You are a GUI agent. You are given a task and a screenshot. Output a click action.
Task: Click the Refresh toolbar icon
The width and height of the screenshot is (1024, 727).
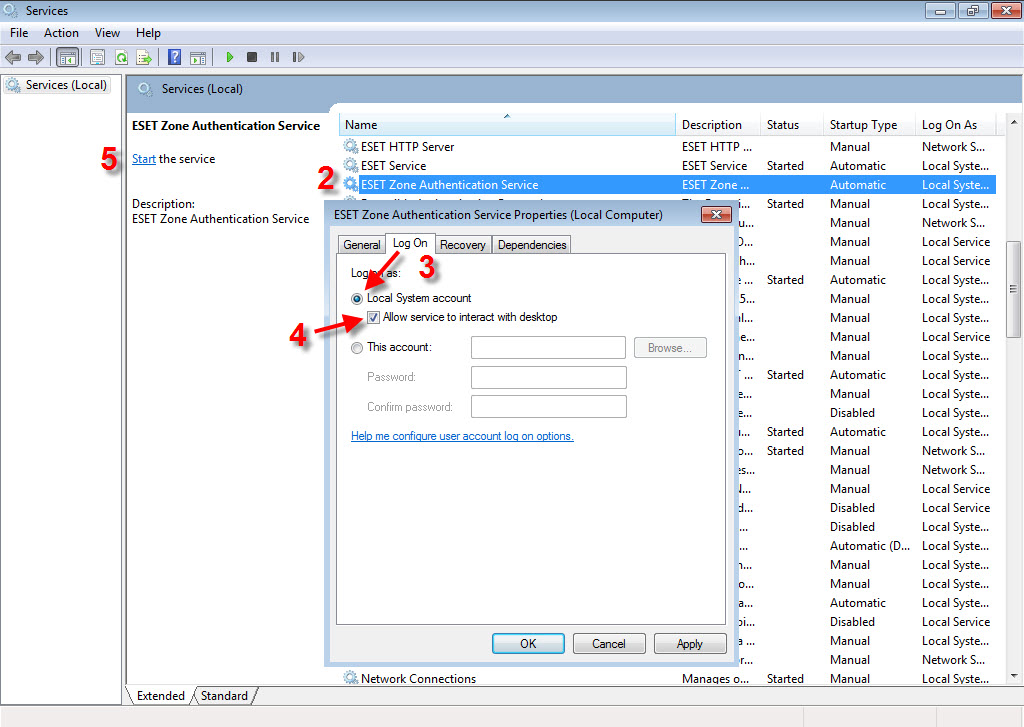[x=121, y=57]
